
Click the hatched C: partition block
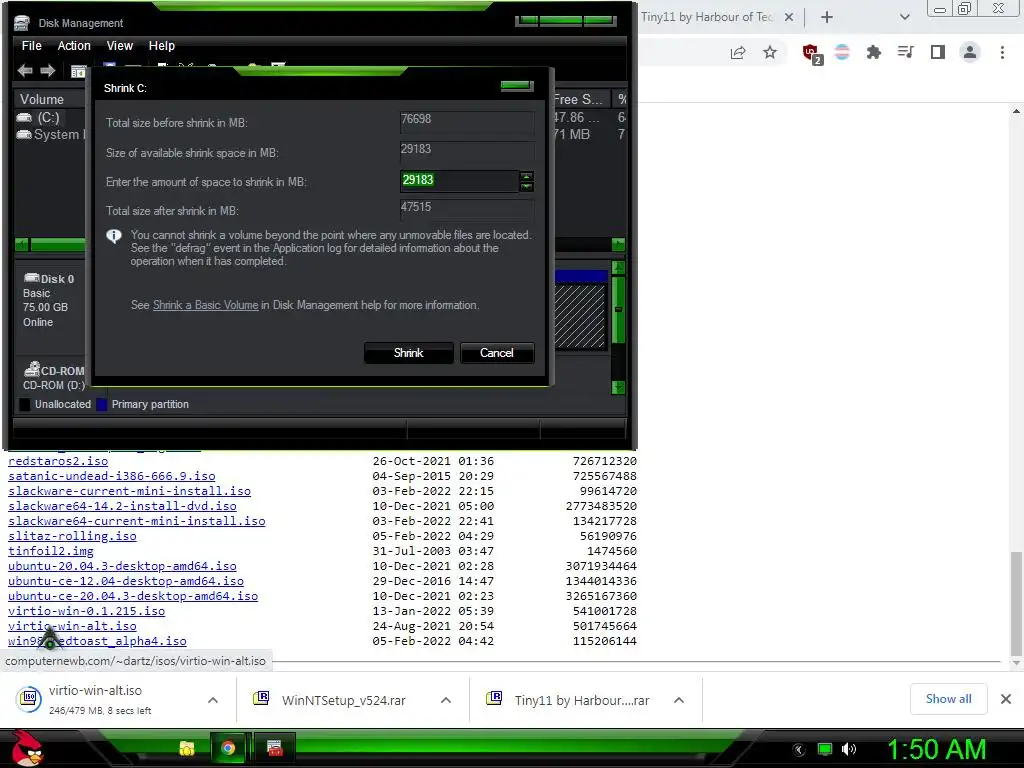(x=580, y=315)
